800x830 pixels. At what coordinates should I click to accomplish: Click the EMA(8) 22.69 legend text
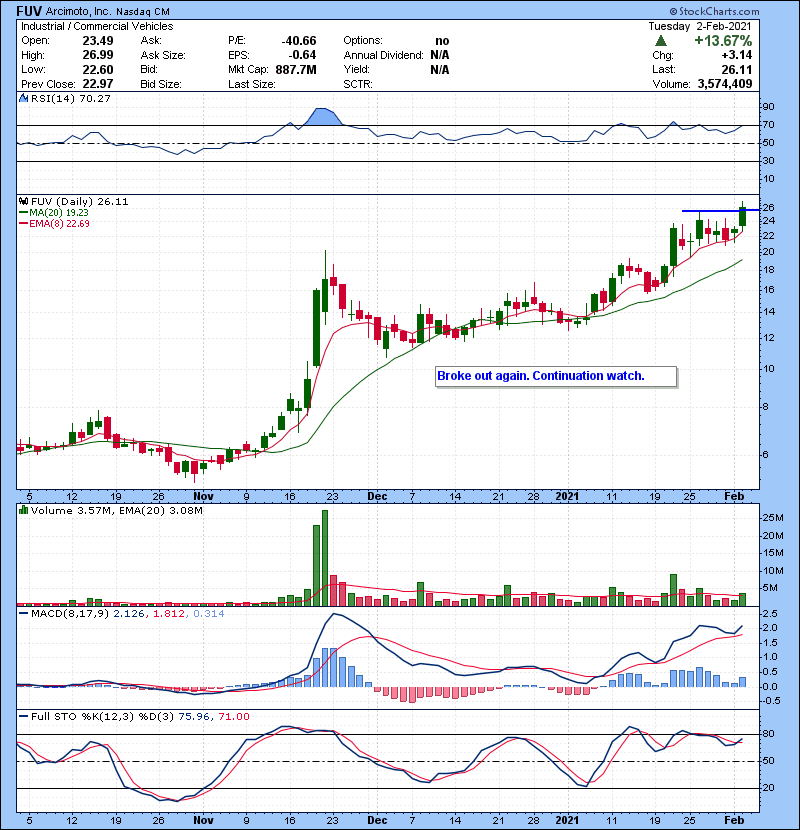(59, 223)
